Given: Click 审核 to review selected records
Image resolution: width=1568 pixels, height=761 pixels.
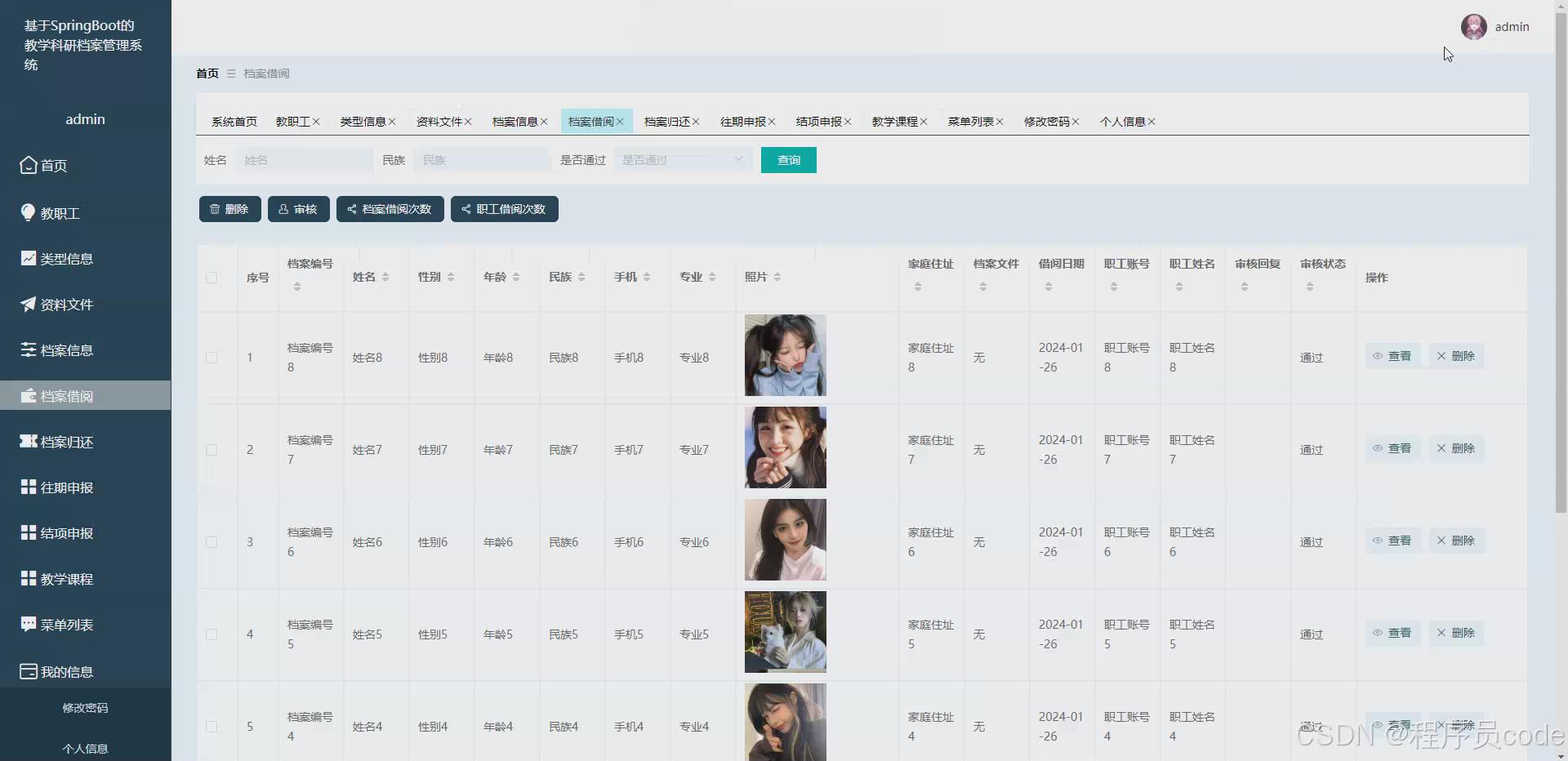Looking at the screenshot, I should [298, 209].
